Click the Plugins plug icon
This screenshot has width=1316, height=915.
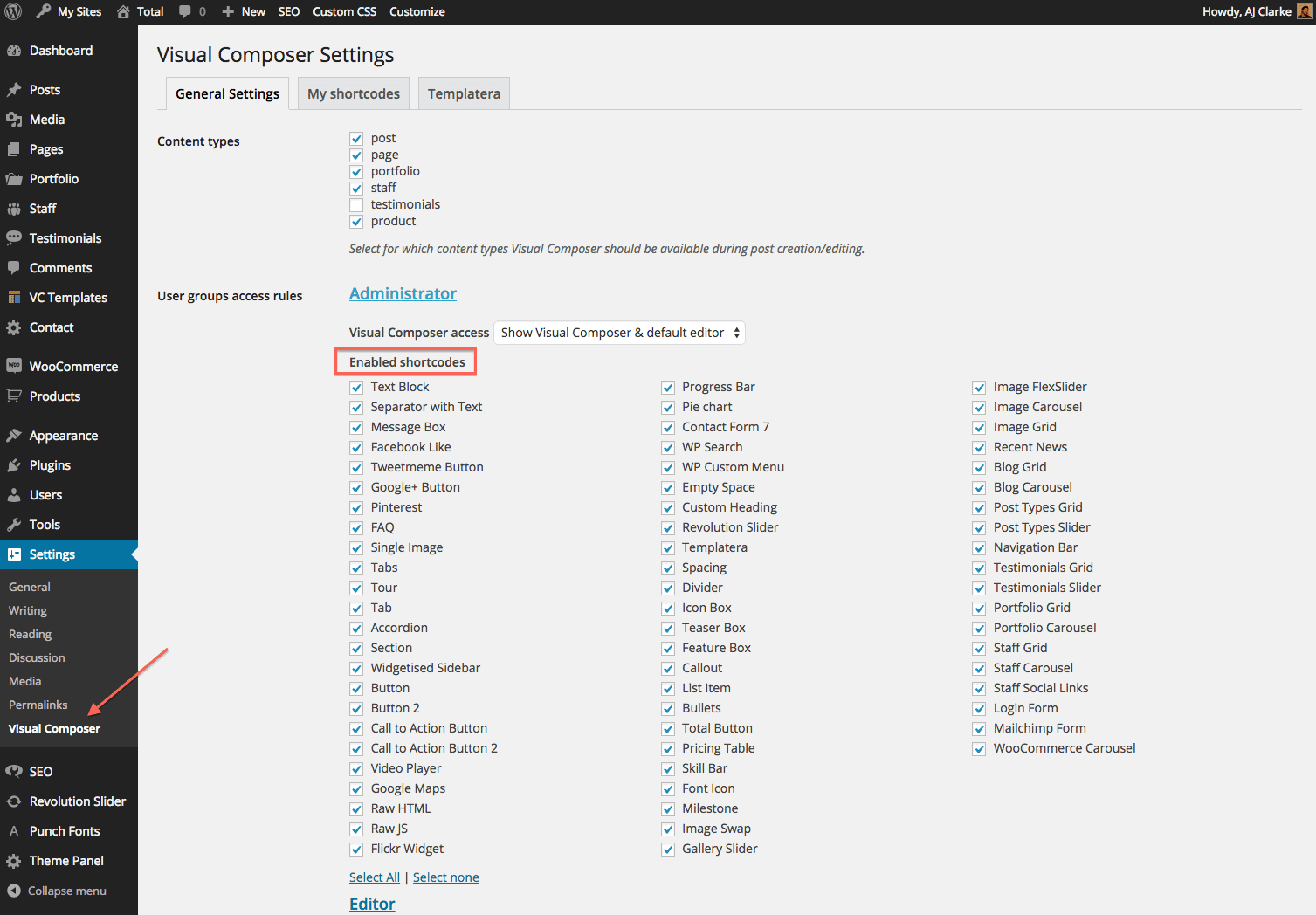click(x=14, y=465)
